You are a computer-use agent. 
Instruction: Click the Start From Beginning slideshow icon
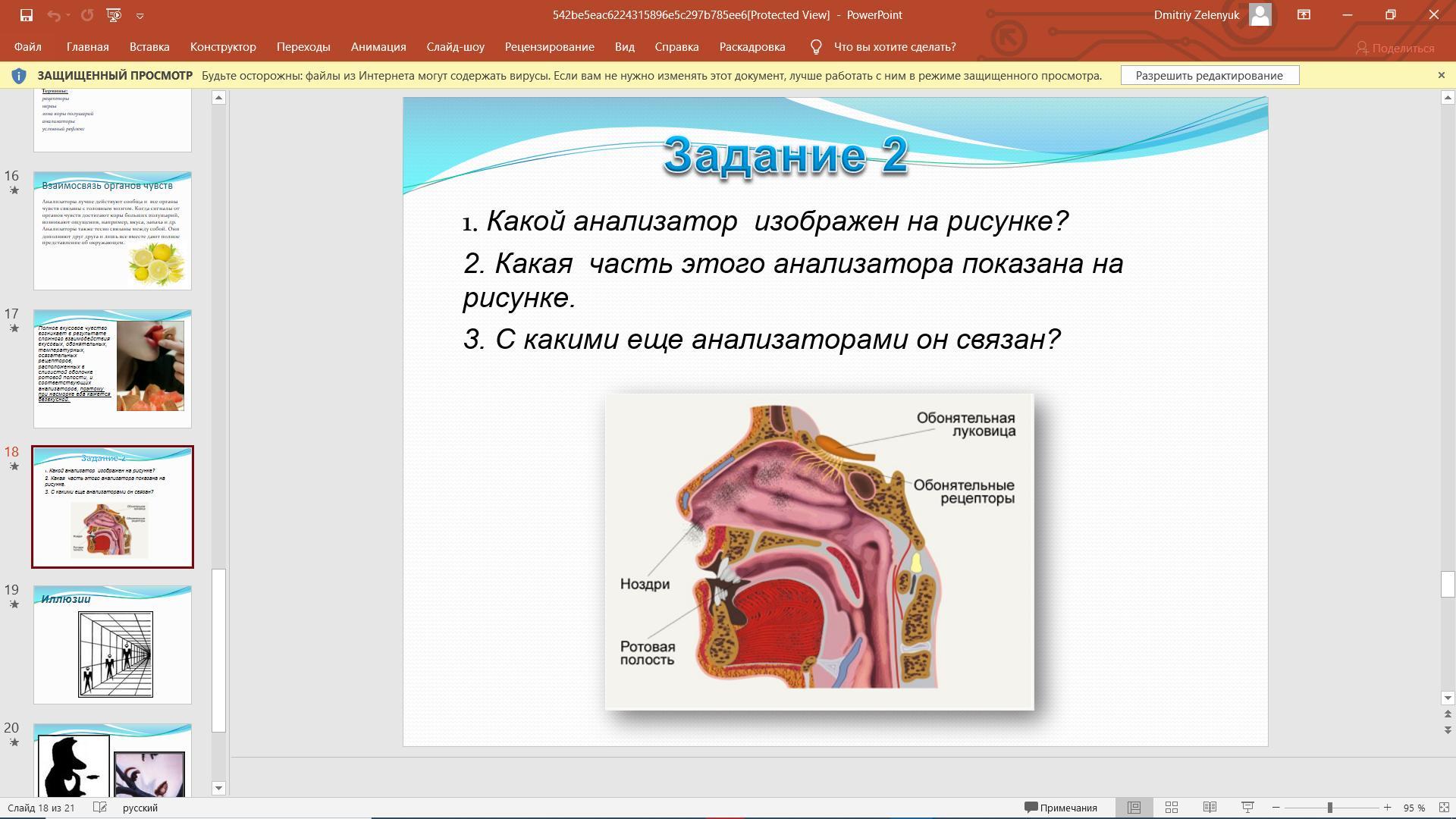tap(114, 15)
